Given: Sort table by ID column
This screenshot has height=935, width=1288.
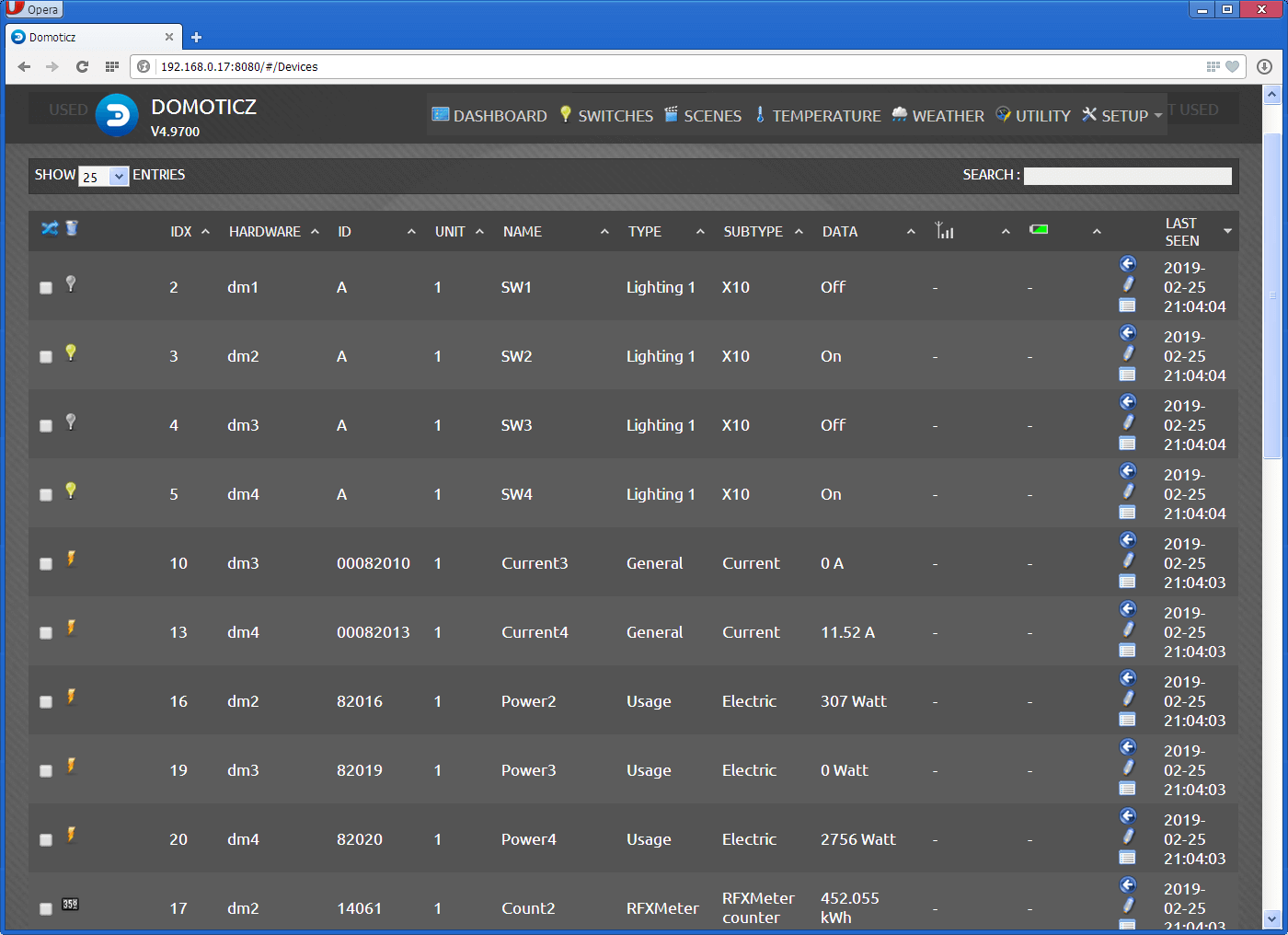Looking at the screenshot, I should (376, 232).
